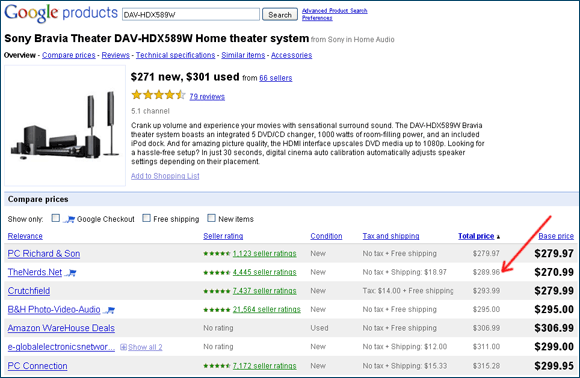580x378 pixels.
Task: Click the sort arrow next to Total price
Action: 498,237
